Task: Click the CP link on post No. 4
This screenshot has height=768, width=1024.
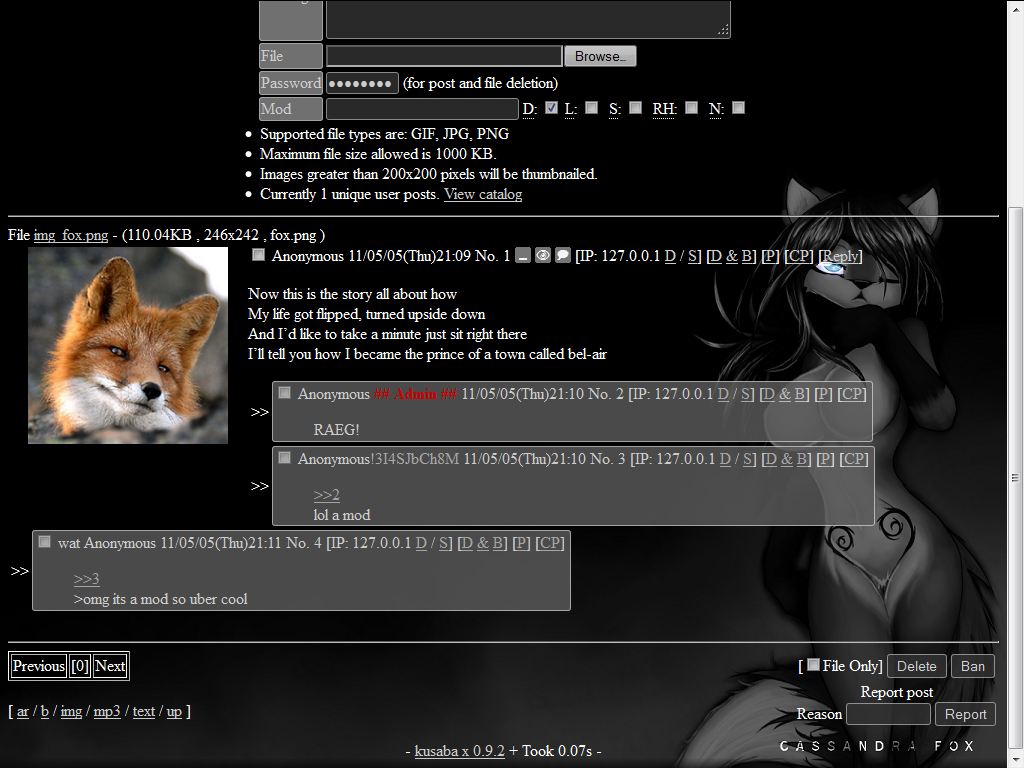Action: 549,543
